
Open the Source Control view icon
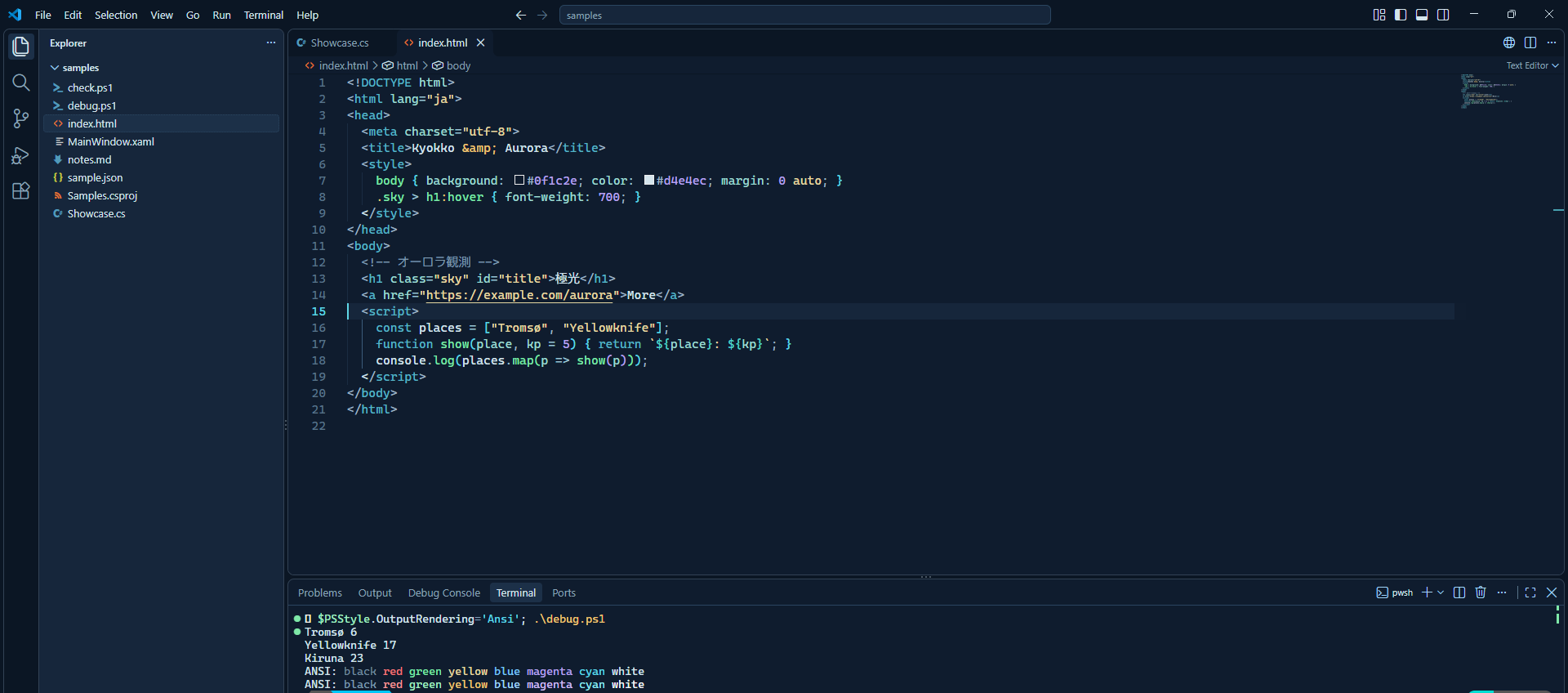point(21,118)
